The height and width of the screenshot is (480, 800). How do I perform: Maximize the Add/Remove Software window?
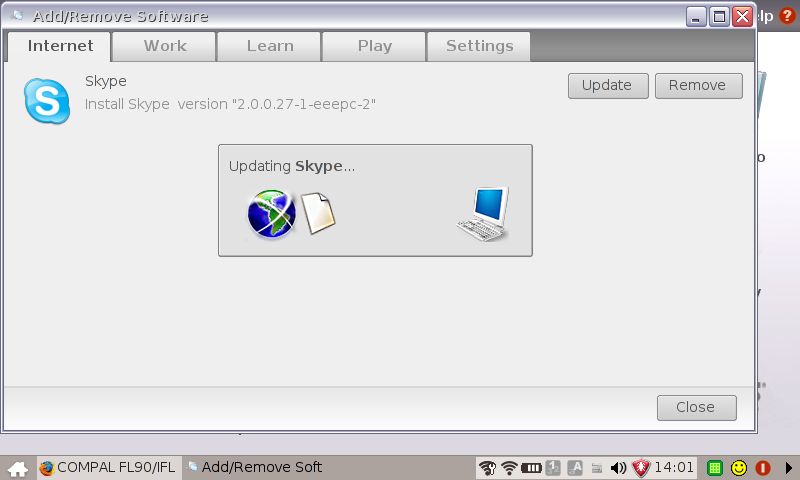(x=719, y=17)
